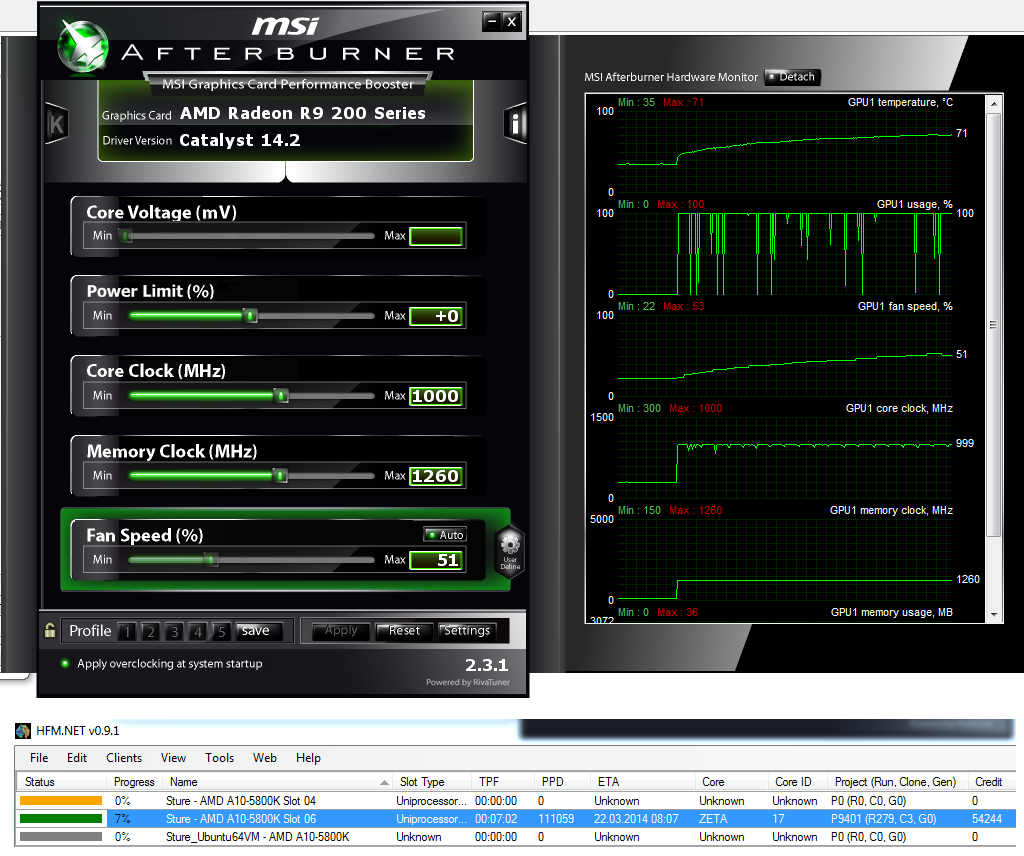Sort by the Progress column header
Image resolution: width=1024 pixels, height=856 pixels.
point(134,782)
